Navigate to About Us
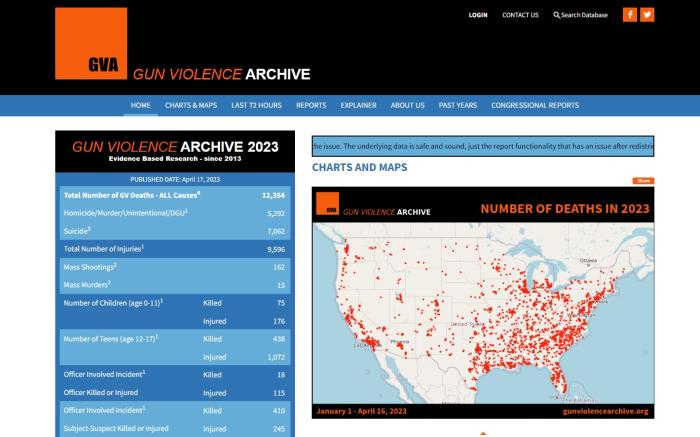 407,105
